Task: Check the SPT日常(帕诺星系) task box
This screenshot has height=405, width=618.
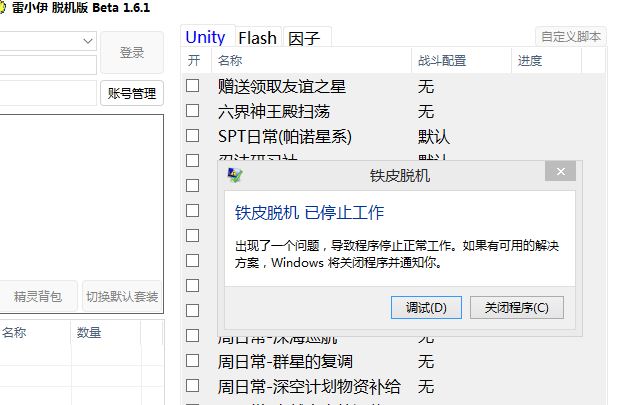Action: [193, 135]
